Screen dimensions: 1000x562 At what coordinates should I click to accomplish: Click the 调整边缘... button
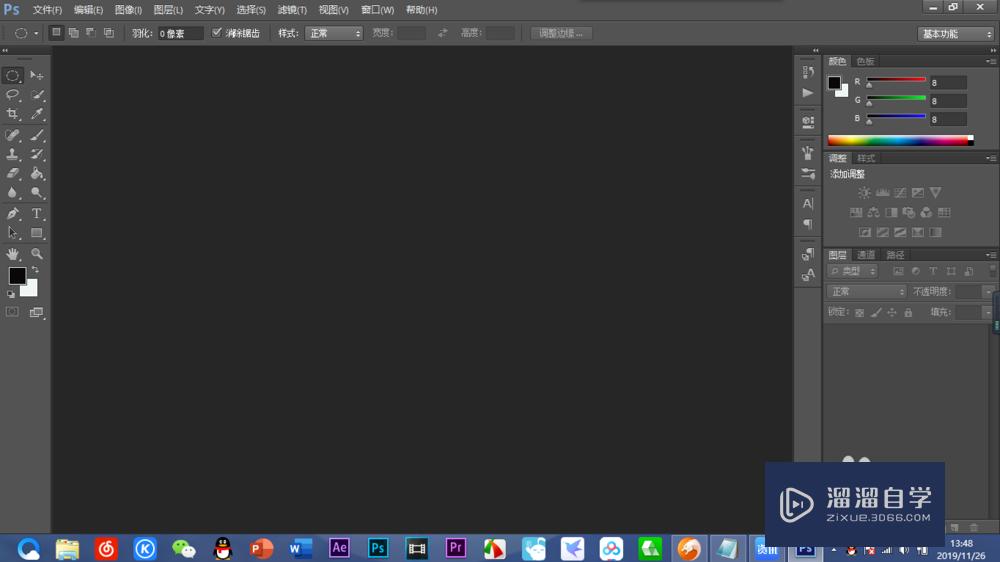pos(561,33)
